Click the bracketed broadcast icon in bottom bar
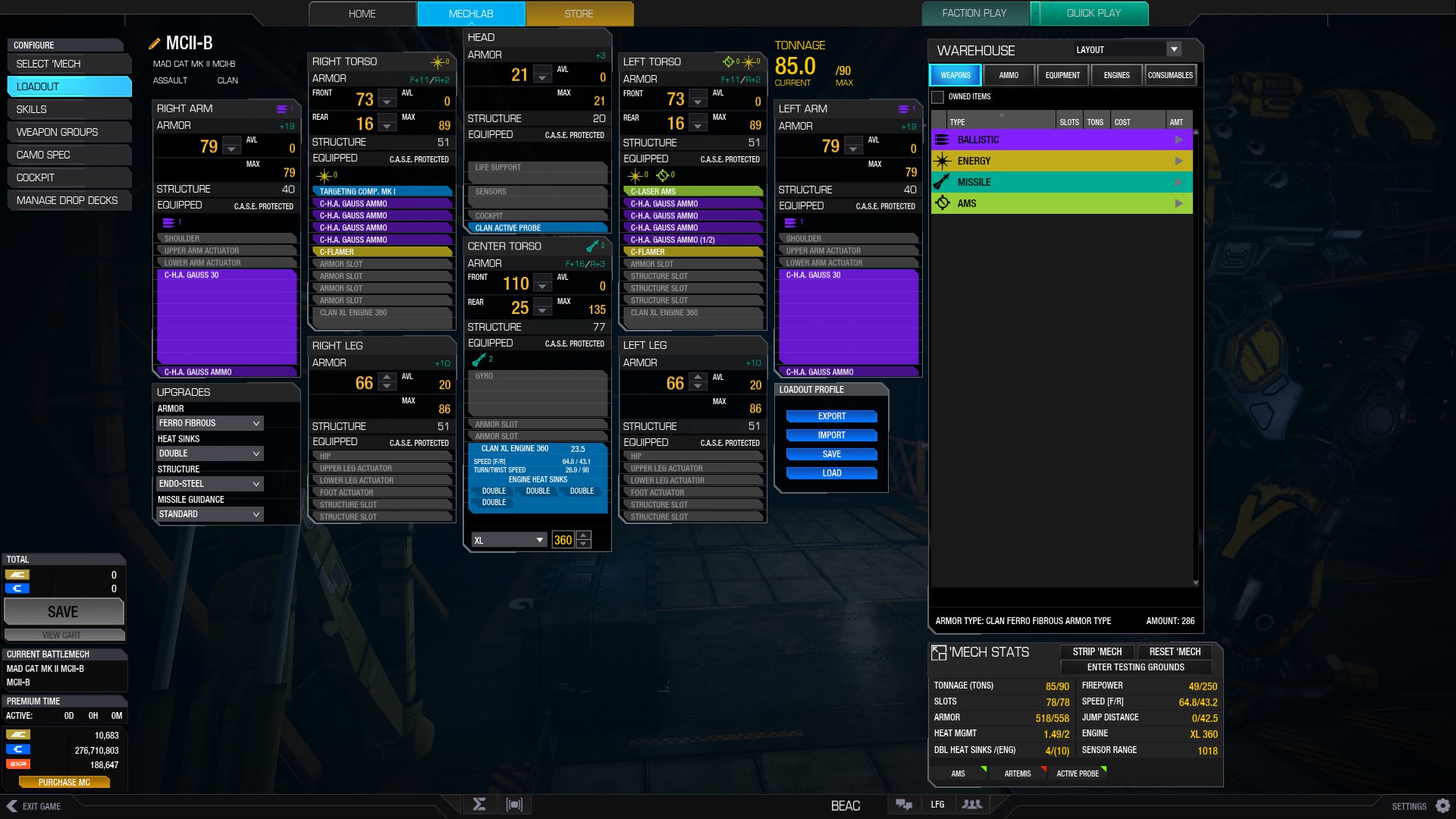This screenshot has height=819, width=1456. pos(514,805)
